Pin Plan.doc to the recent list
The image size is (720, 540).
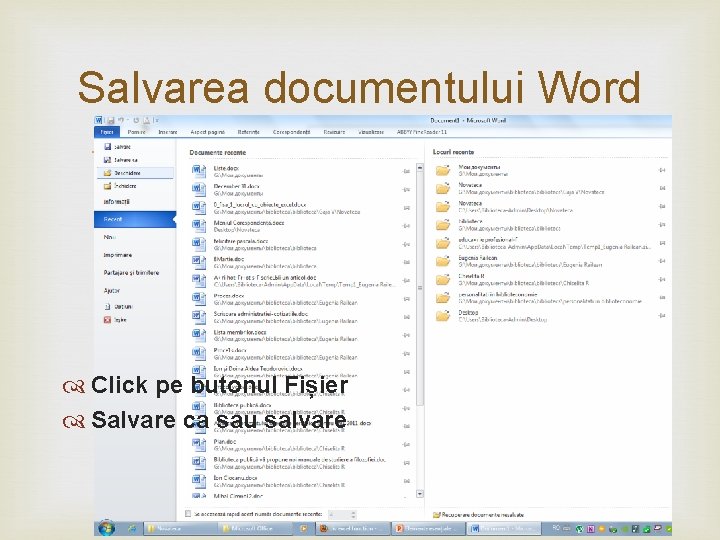tap(406, 444)
